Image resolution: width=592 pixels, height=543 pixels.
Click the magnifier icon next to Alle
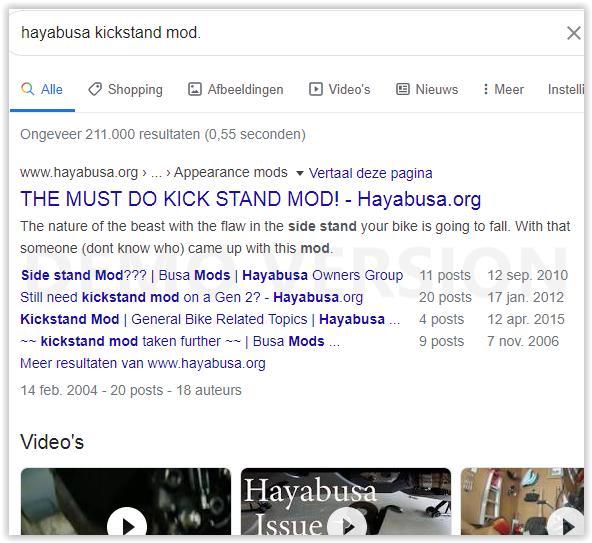click(28, 89)
